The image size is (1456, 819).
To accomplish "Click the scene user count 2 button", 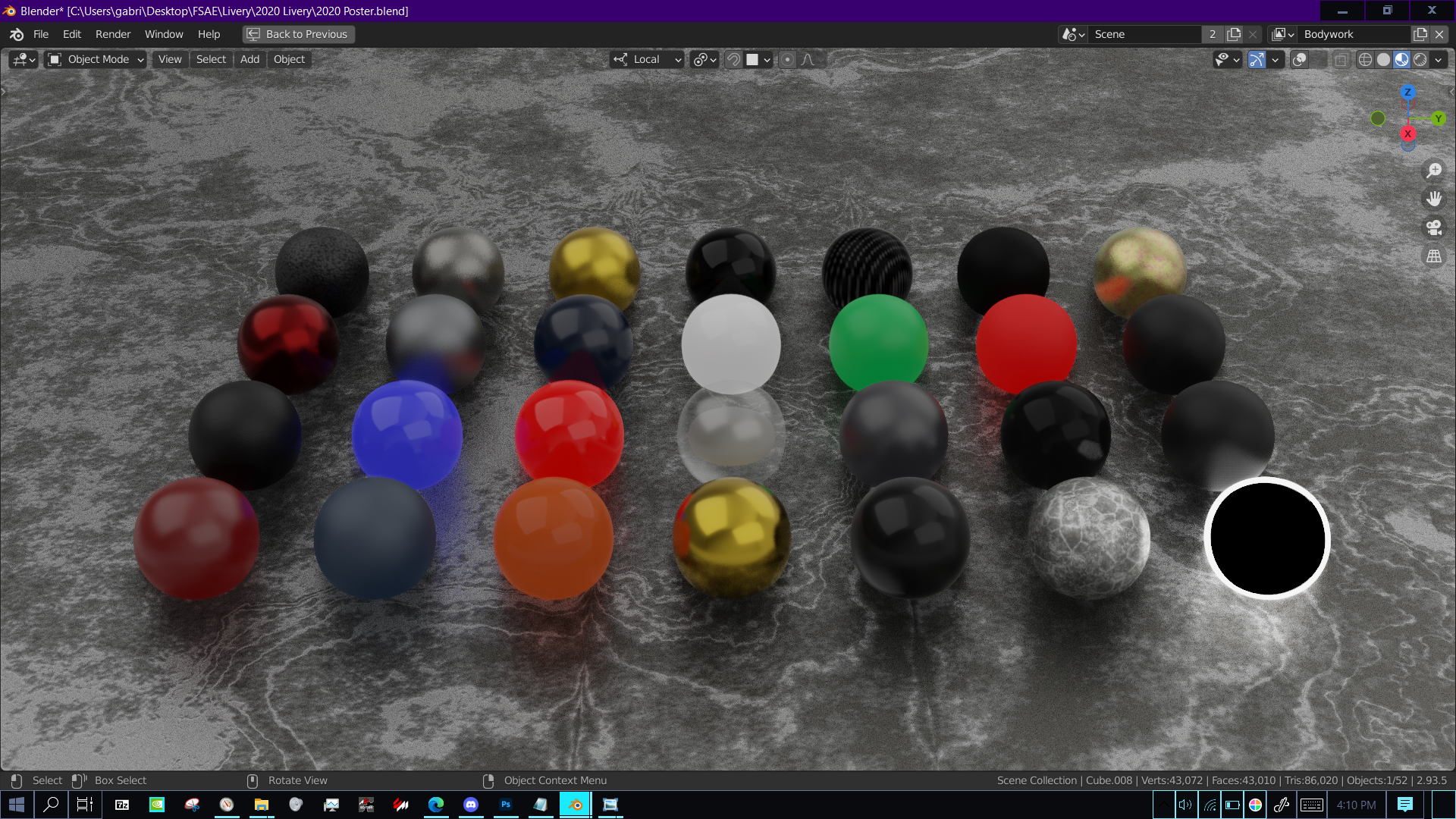I will [1213, 34].
